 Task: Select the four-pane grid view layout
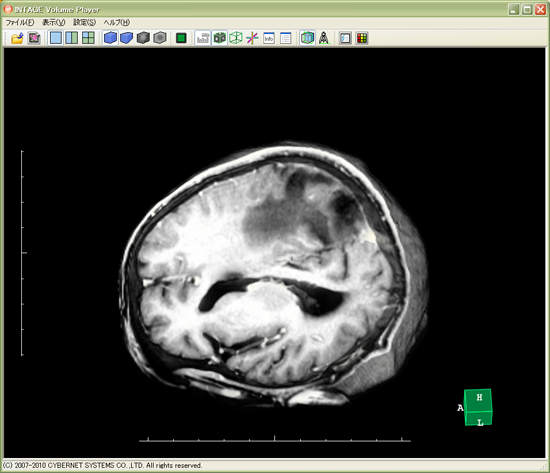(x=88, y=38)
